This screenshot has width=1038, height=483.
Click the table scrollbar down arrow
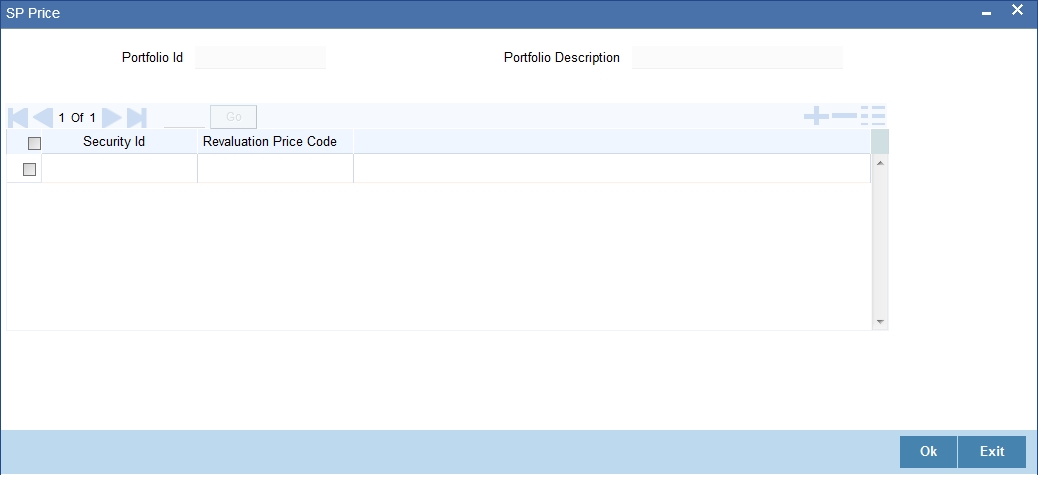[x=880, y=322]
